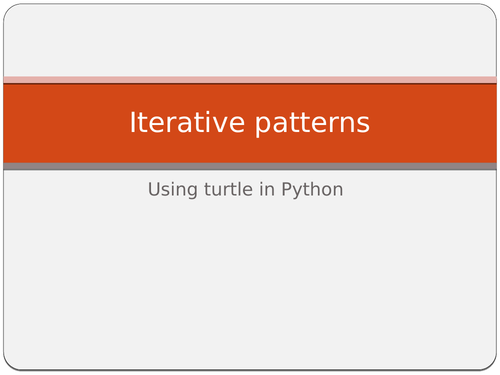500x375 pixels.
Task: Click the capital "U" starting the subtitle
Action: coord(154,189)
